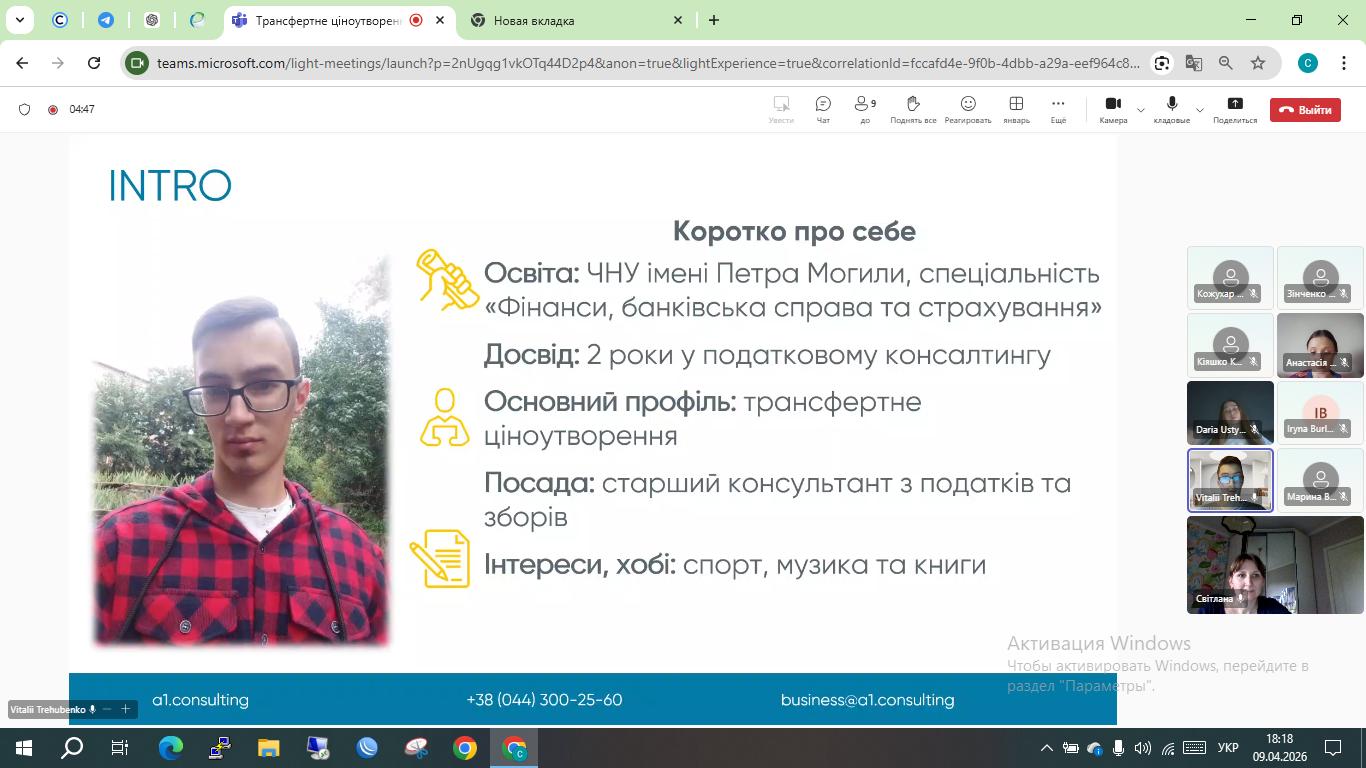Open the More options ellipsis menu
The image size is (1366, 768).
click(1058, 109)
